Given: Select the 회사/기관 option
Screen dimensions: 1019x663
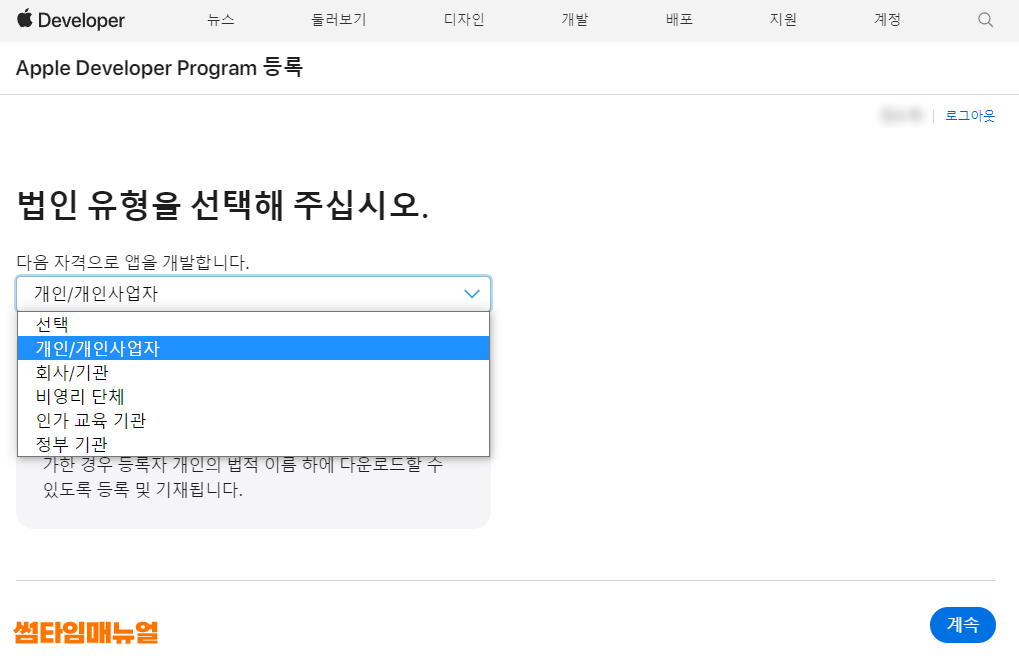Looking at the screenshot, I should (x=253, y=372).
